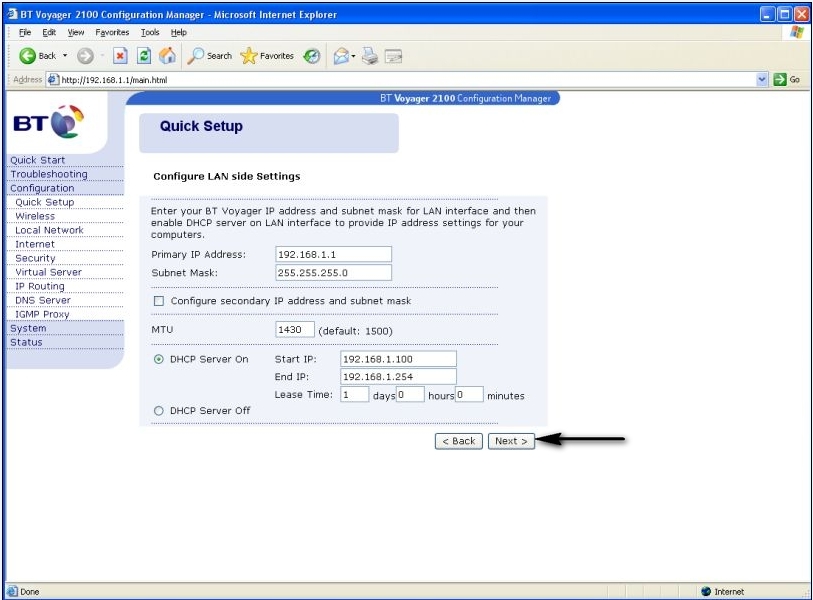Click the IE Stop loading icon
813x600 pixels.
tap(120, 55)
